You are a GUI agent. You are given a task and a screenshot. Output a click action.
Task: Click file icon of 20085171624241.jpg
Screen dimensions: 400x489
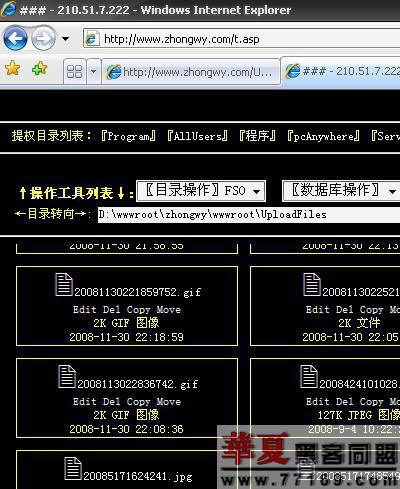(x=73, y=468)
